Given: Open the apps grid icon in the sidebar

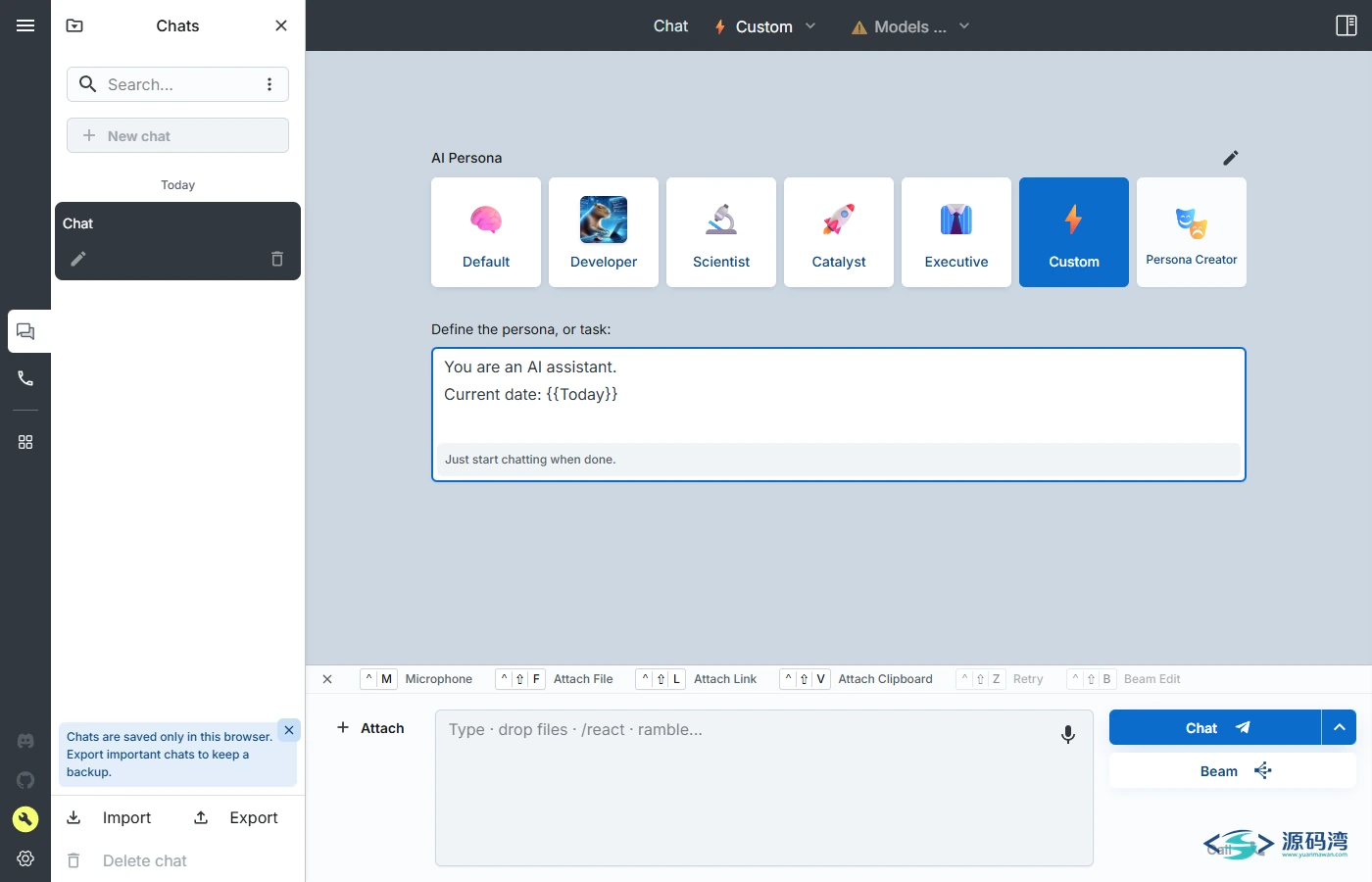Looking at the screenshot, I should tap(25, 442).
